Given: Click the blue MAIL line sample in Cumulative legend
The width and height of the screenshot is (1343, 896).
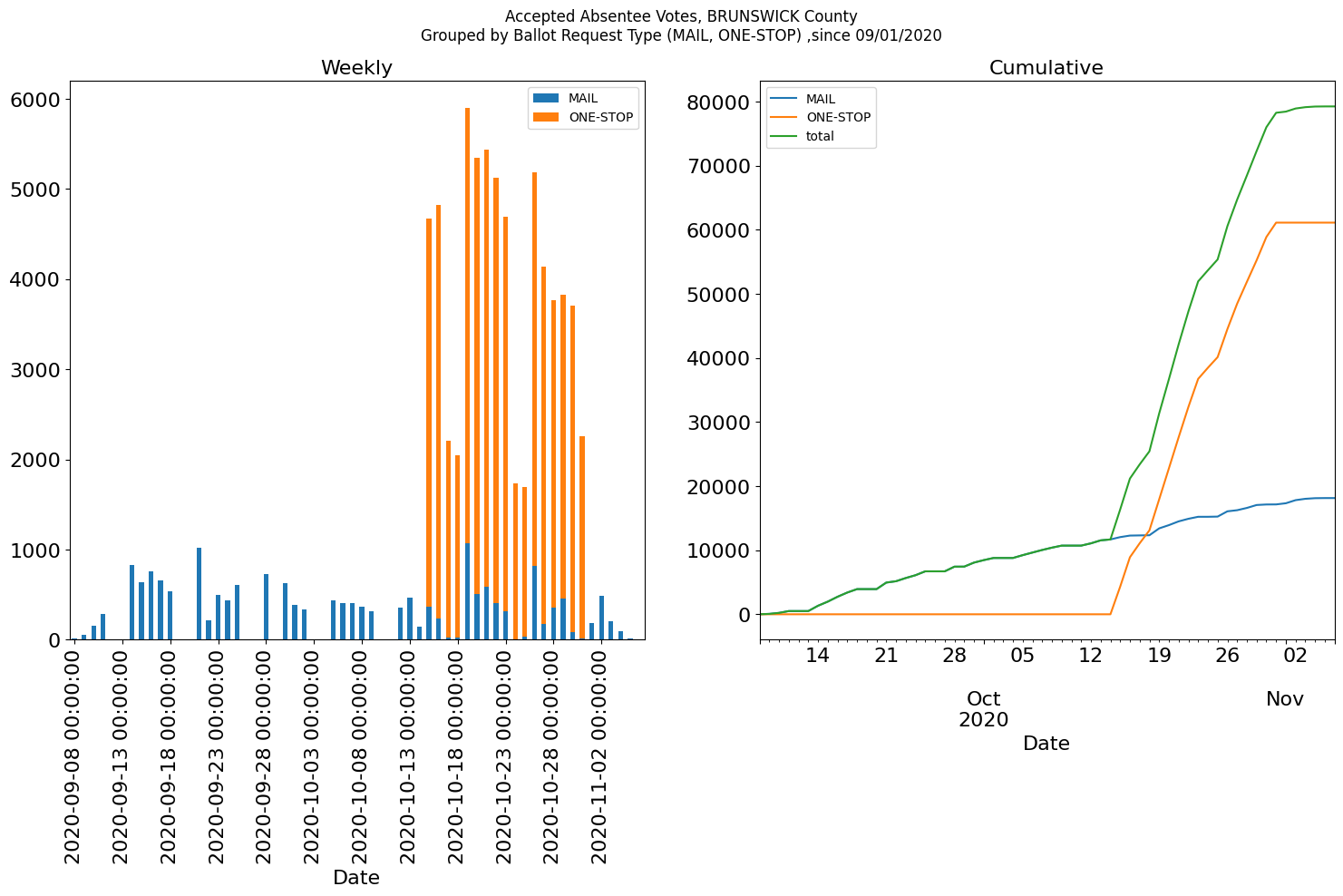Looking at the screenshot, I should point(785,99).
